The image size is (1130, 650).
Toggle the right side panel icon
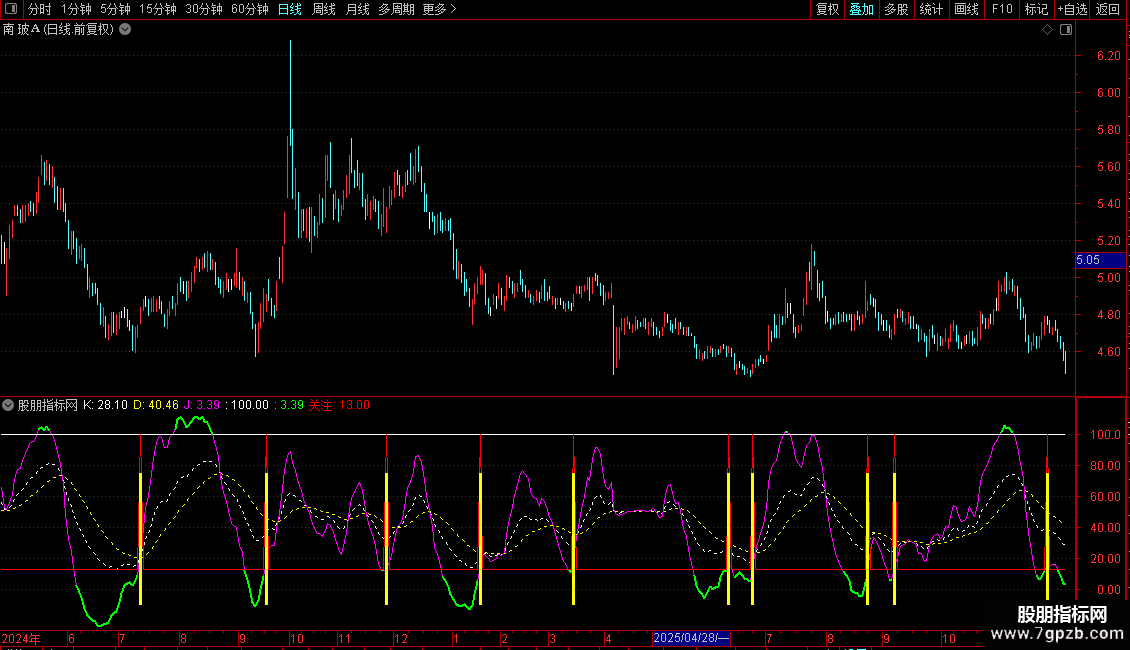click(1066, 30)
